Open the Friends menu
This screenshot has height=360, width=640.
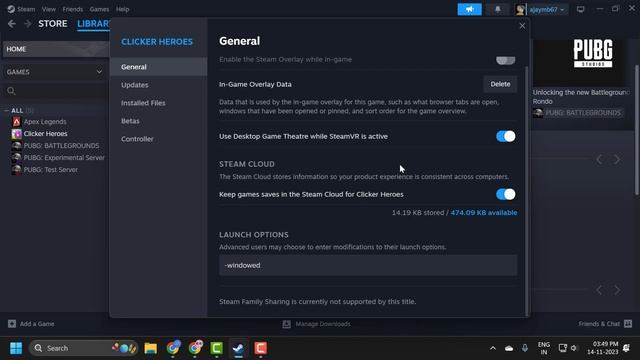pyautogui.click(x=73, y=9)
